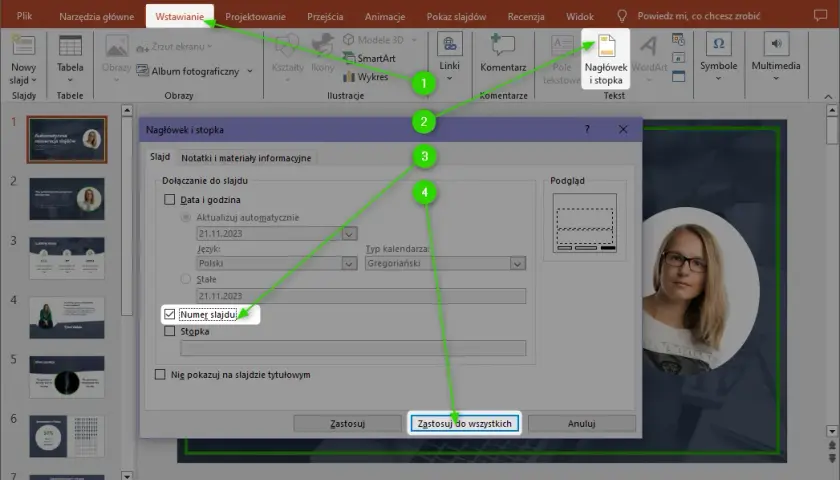Click the date and time icon in the Tekst group
840x480 pixels.
[678, 39]
